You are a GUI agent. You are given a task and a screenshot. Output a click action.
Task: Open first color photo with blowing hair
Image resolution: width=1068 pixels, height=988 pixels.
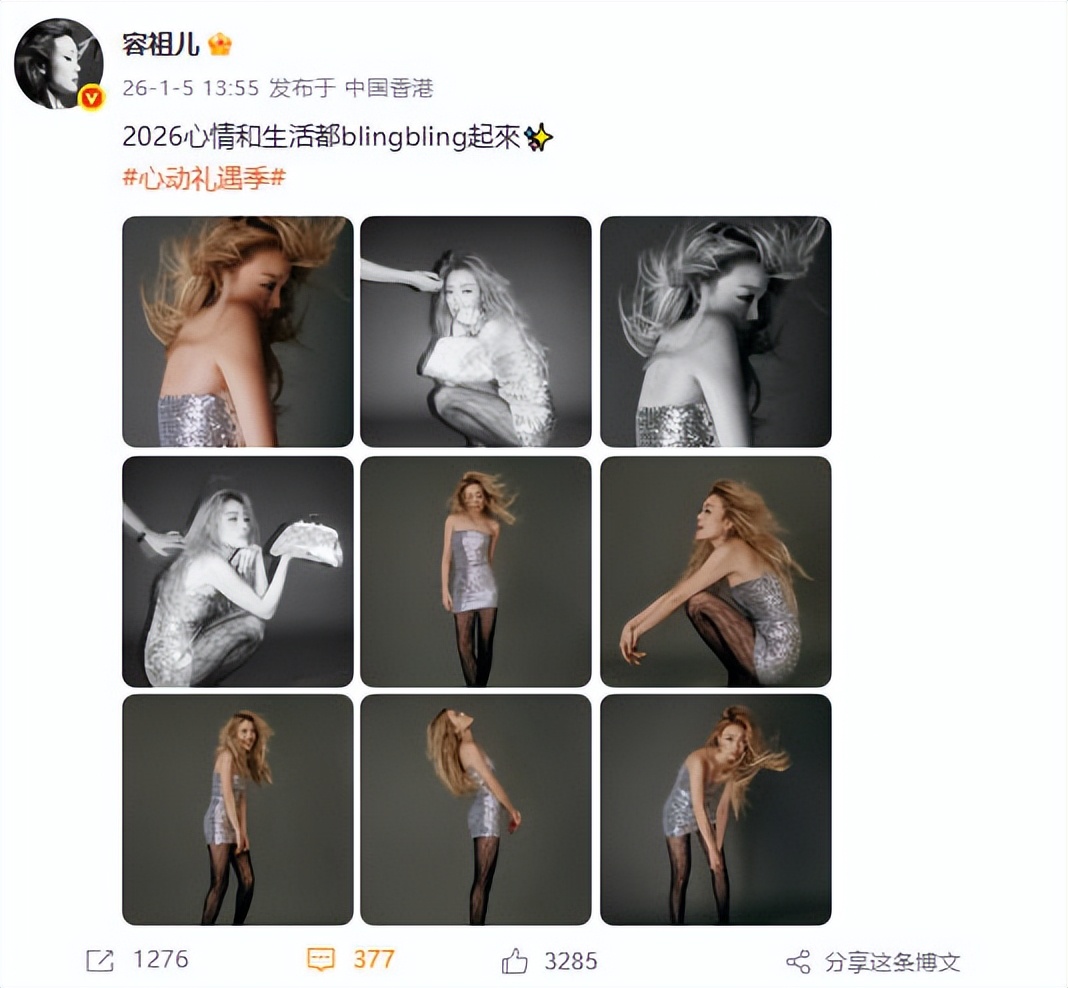tap(238, 332)
